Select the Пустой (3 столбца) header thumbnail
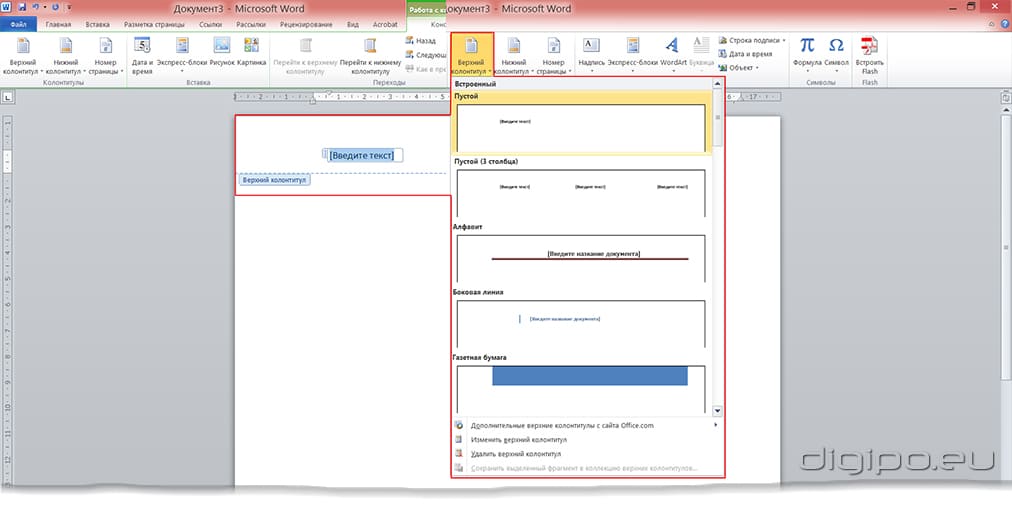Viewport: 1012px width, 509px height. click(x=580, y=192)
